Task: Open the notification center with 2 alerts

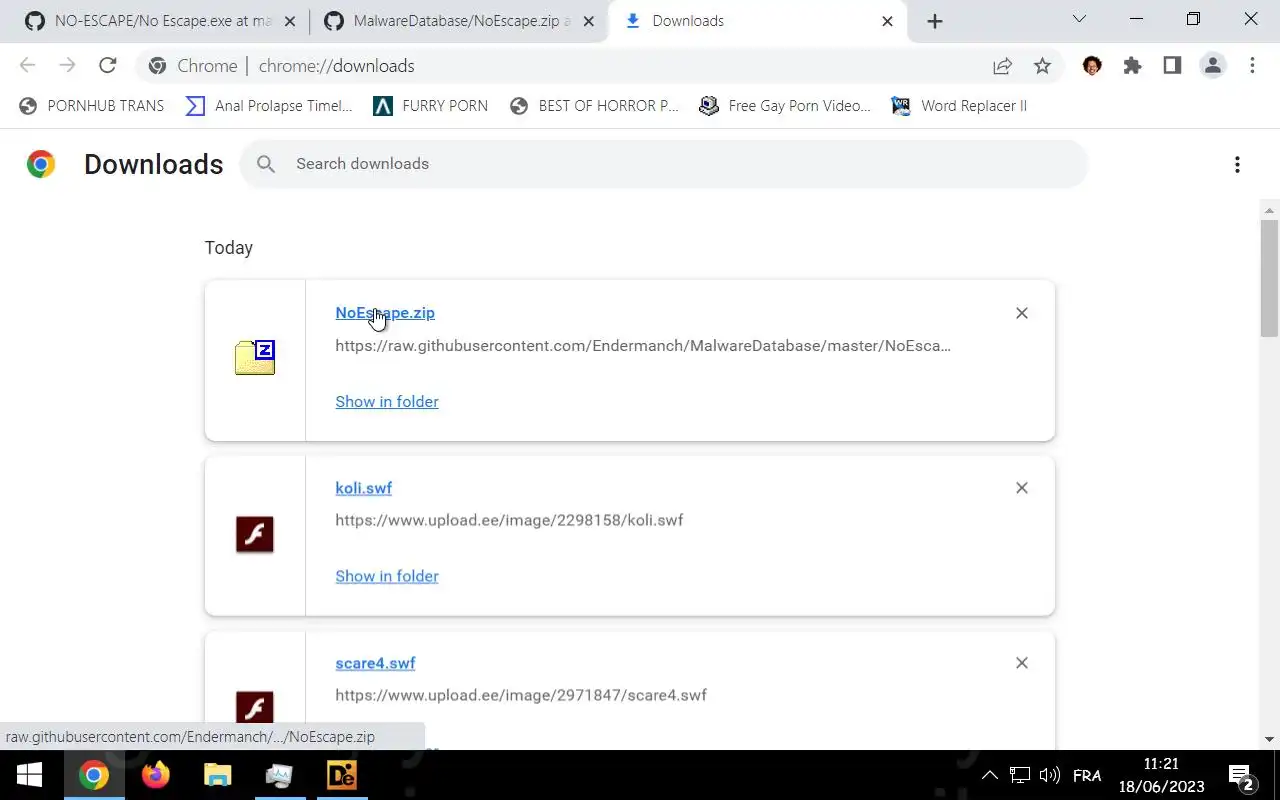Action: (x=1243, y=776)
